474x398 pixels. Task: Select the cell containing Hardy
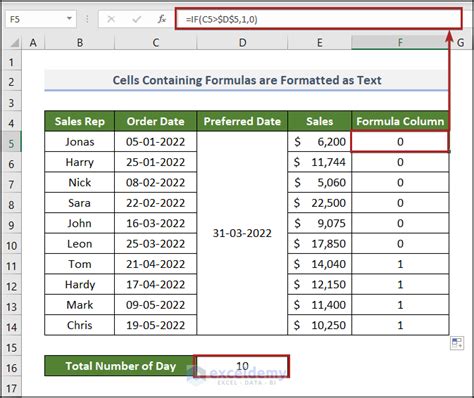tap(80, 284)
